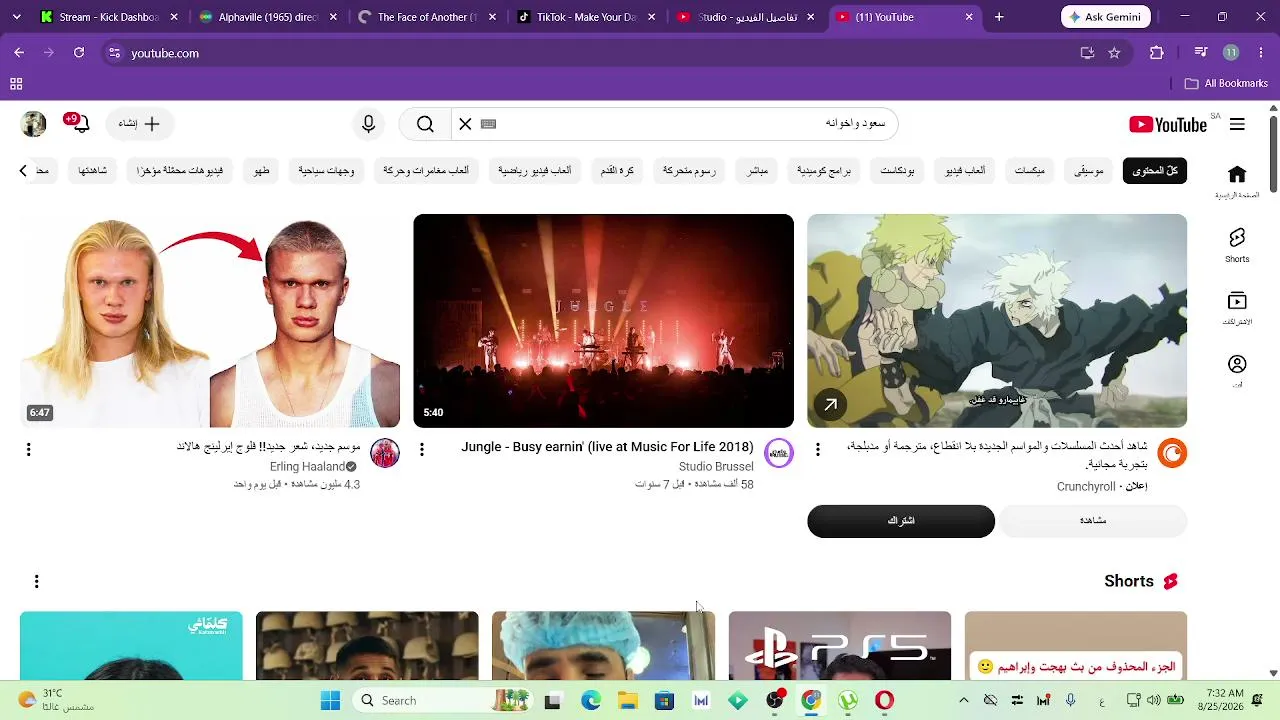Go to Home in the sidebar
1280x720 pixels.
coord(1237,181)
